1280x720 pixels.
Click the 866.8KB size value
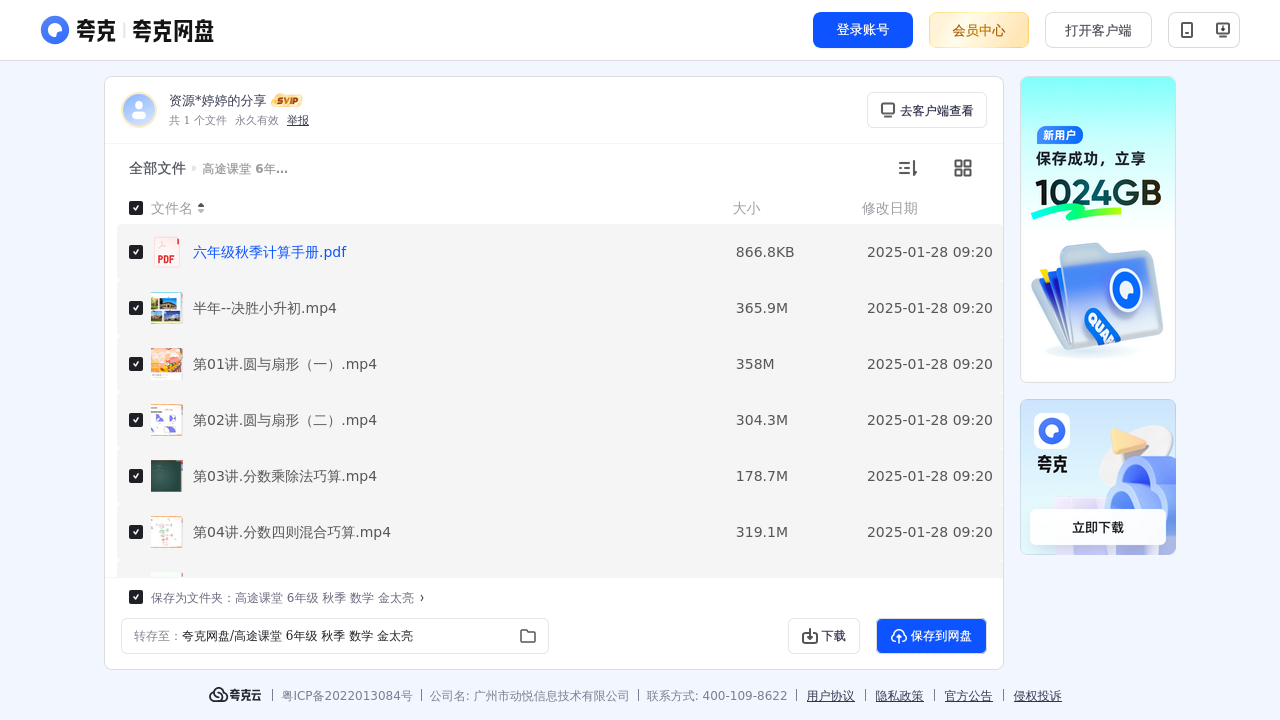click(765, 252)
